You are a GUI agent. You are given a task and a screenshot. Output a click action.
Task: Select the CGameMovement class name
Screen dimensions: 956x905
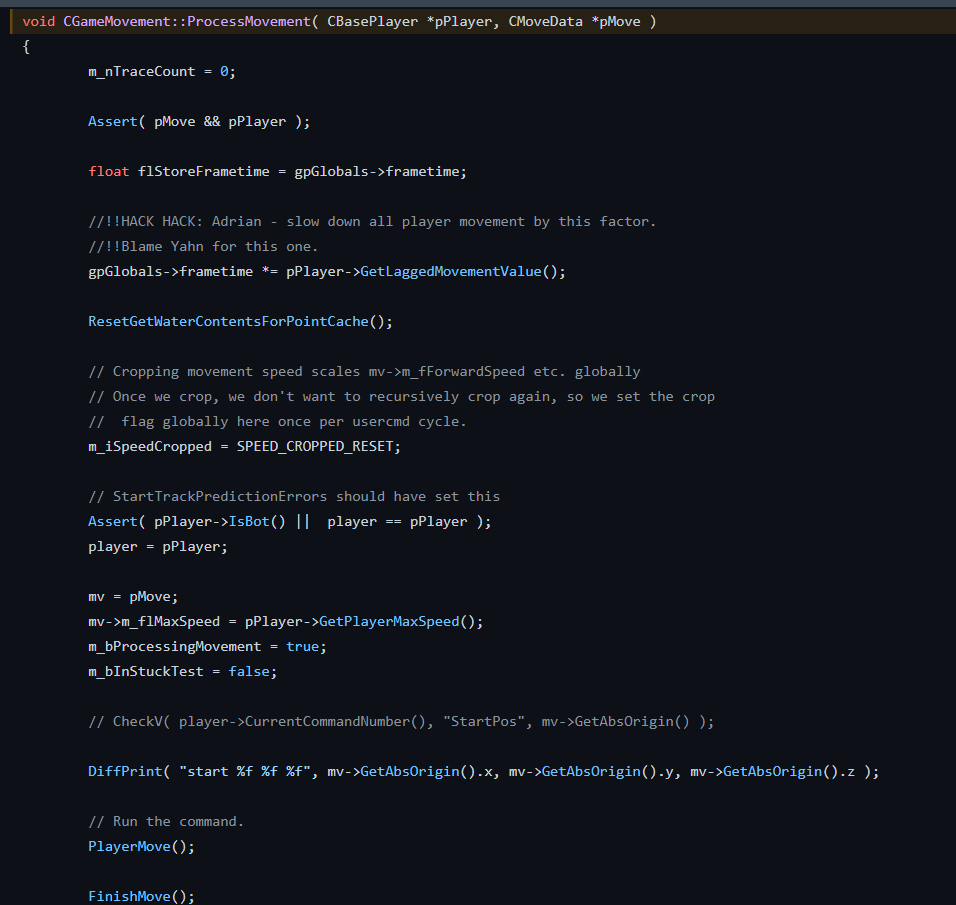pyautogui.click(x=116, y=21)
